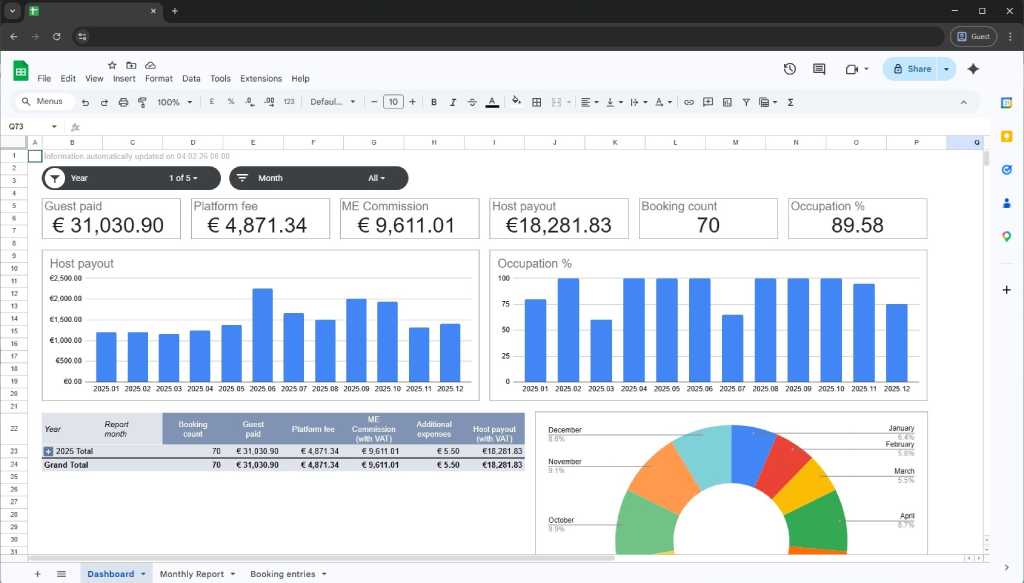This screenshot has width=1024, height=583.
Task: Open the File menu
Action: click(x=44, y=78)
